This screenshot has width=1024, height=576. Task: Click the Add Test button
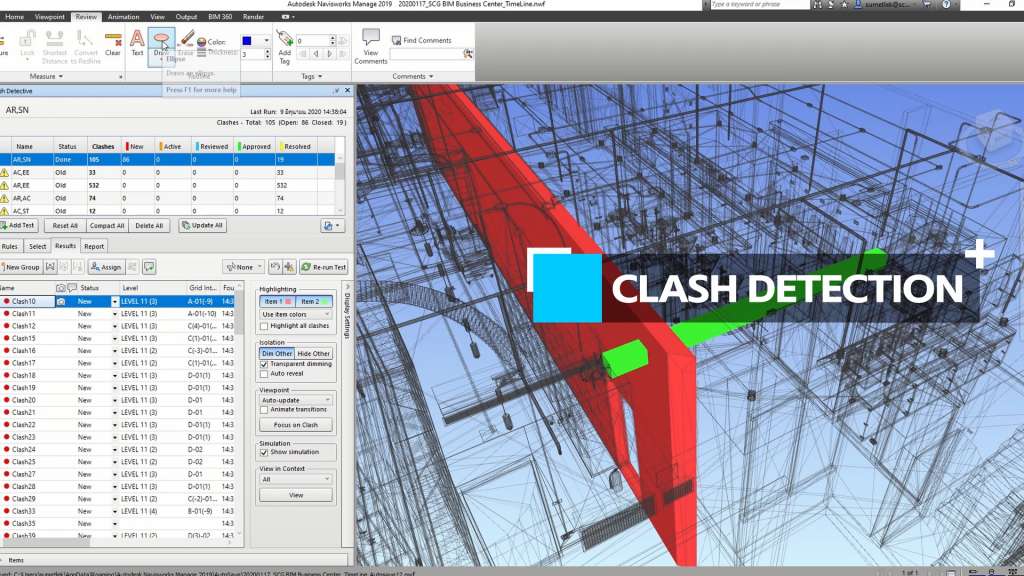coord(18,225)
